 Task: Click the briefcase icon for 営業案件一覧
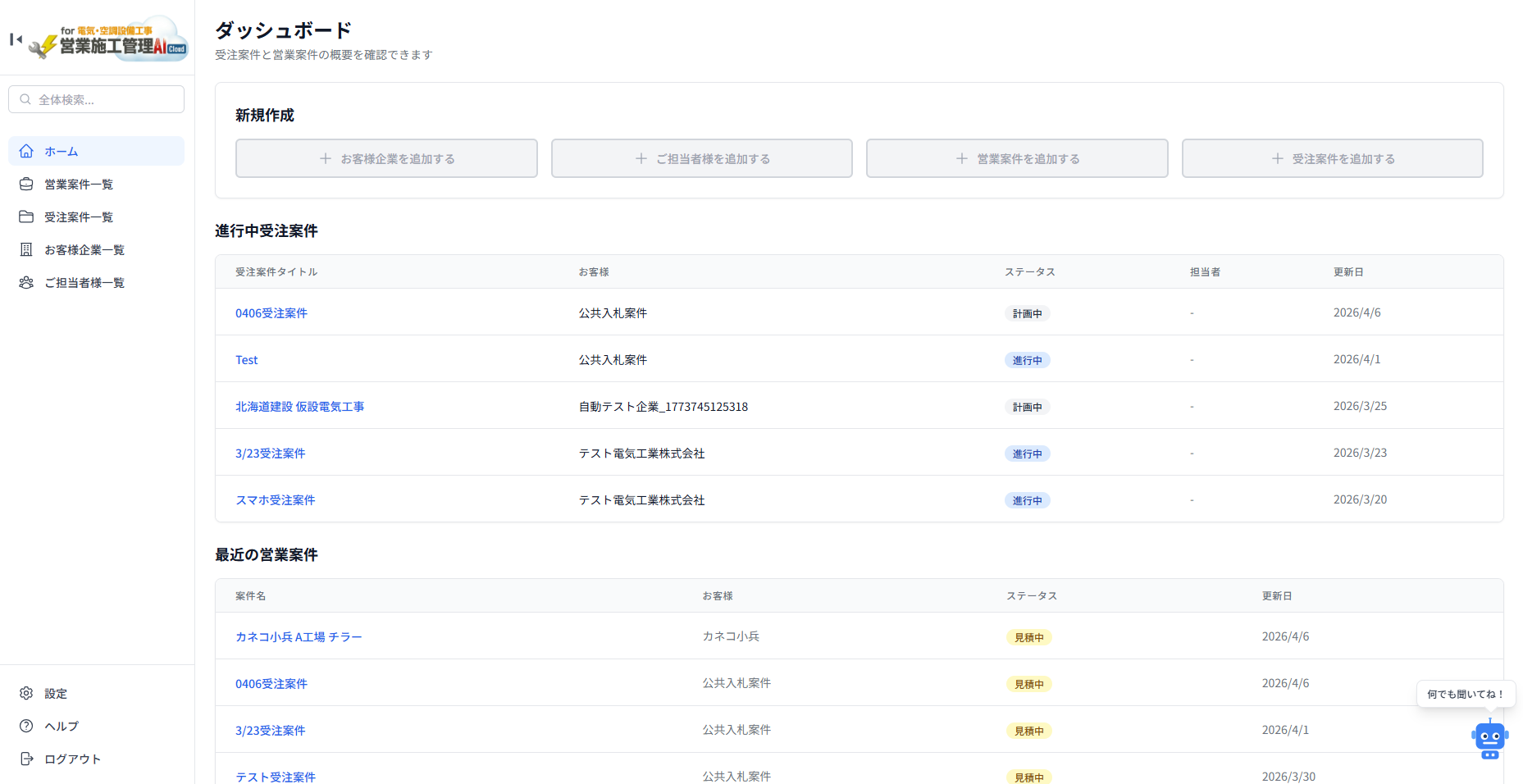pos(26,184)
